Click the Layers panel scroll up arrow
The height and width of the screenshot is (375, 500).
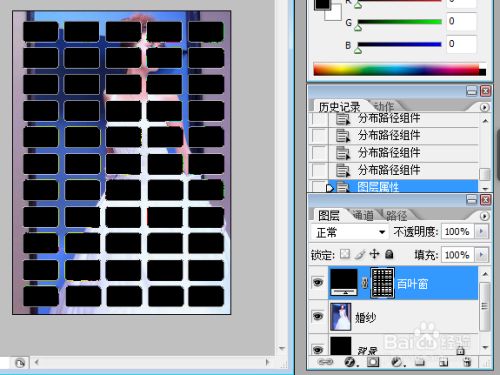pyautogui.click(x=485, y=274)
